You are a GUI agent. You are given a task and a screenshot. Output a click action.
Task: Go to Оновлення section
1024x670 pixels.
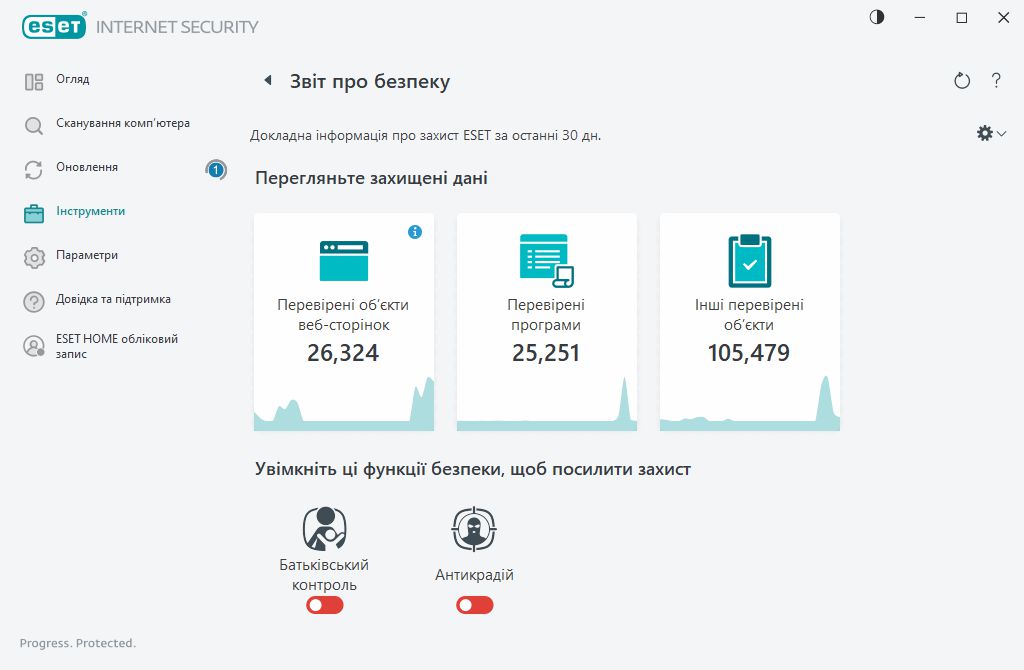[87, 167]
